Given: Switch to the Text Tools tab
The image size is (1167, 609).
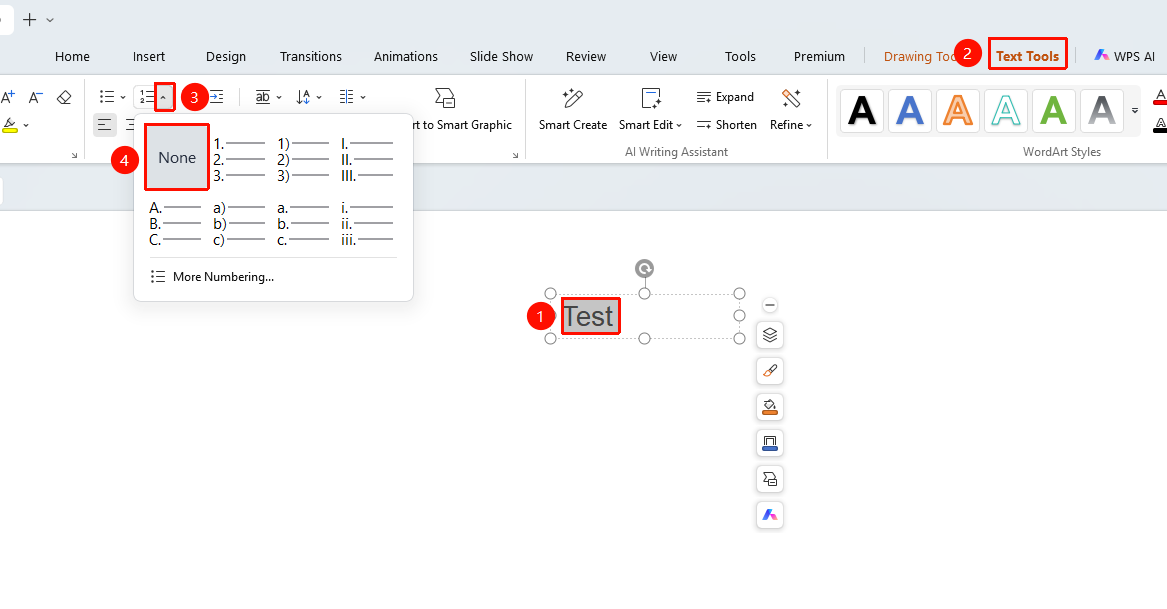Looking at the screenshot, I should pyautogui.click(x=1027, y=56).
